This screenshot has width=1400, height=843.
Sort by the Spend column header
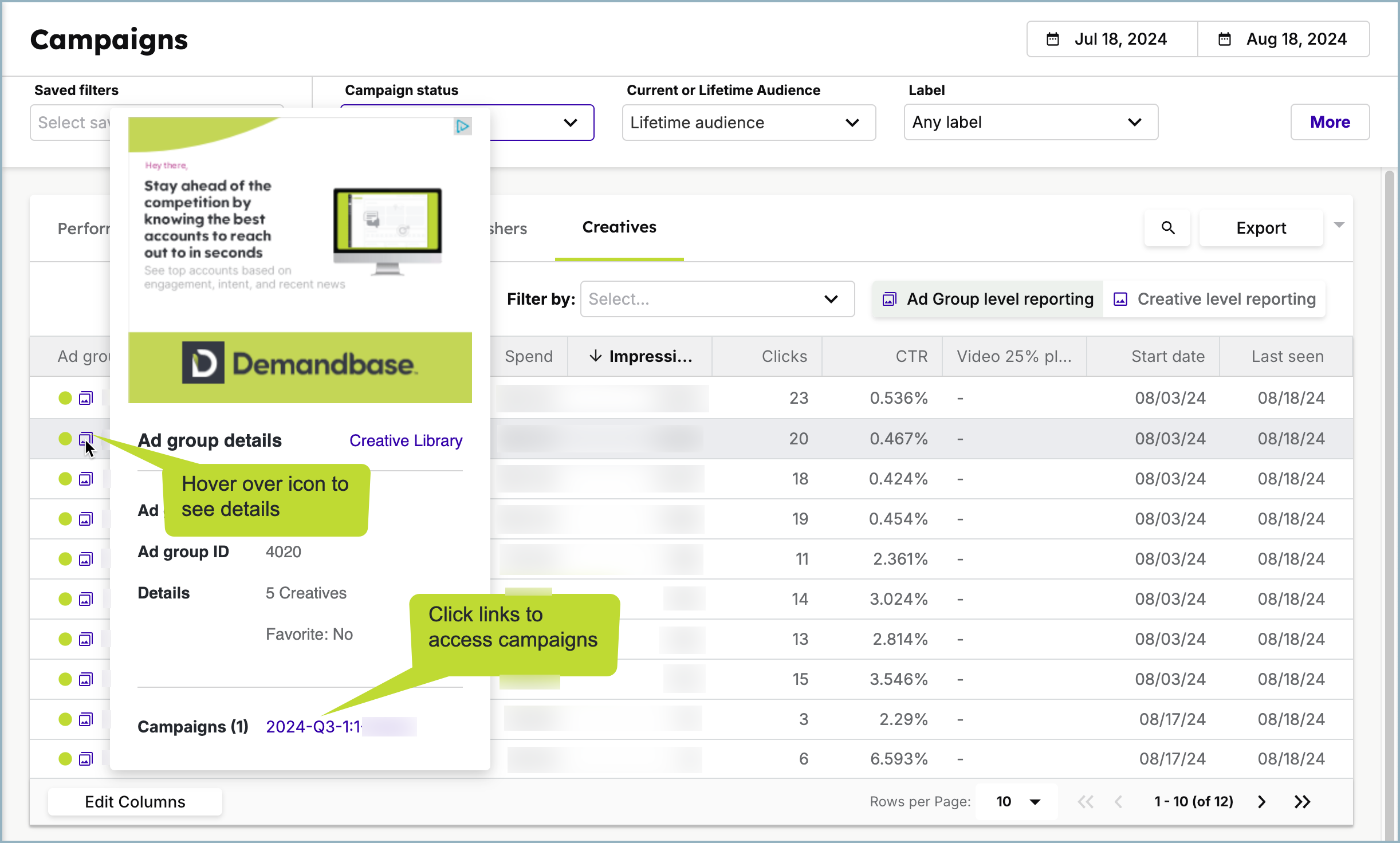pos(529,356)
